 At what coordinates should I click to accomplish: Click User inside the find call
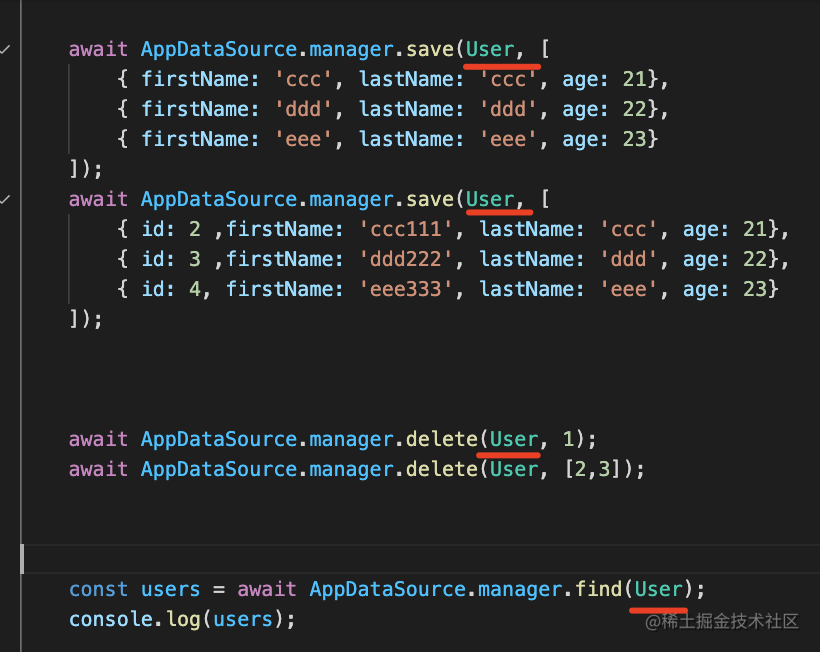coord(658,589)
